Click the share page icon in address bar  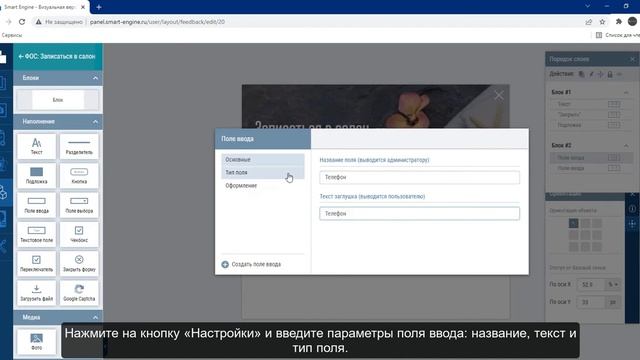(x=589, y=22)
